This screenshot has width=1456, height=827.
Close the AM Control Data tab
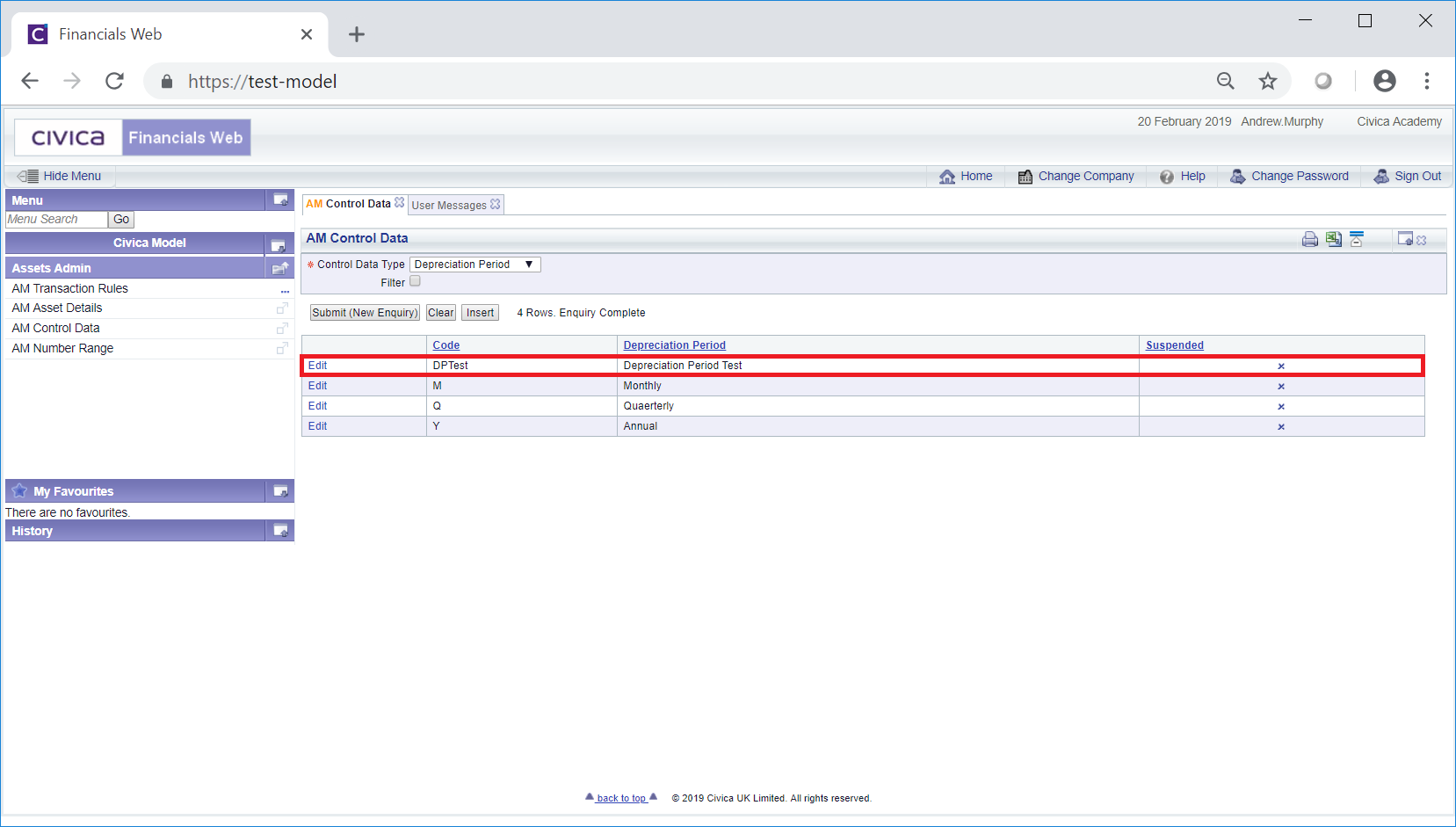pos(400,202)
